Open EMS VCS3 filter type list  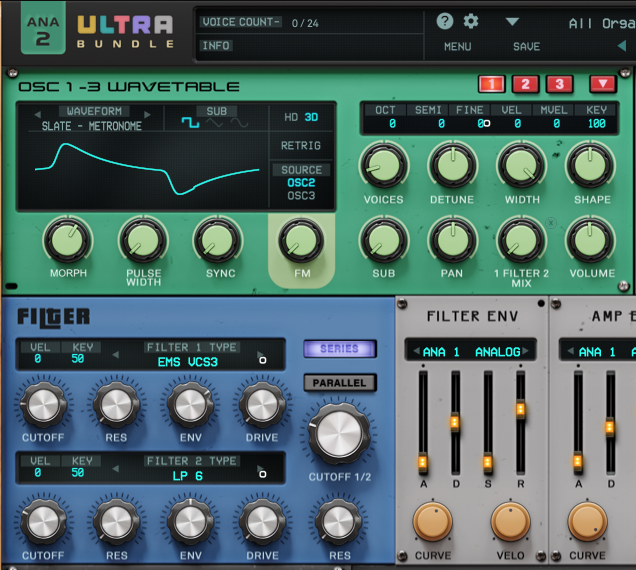point(188,361)
